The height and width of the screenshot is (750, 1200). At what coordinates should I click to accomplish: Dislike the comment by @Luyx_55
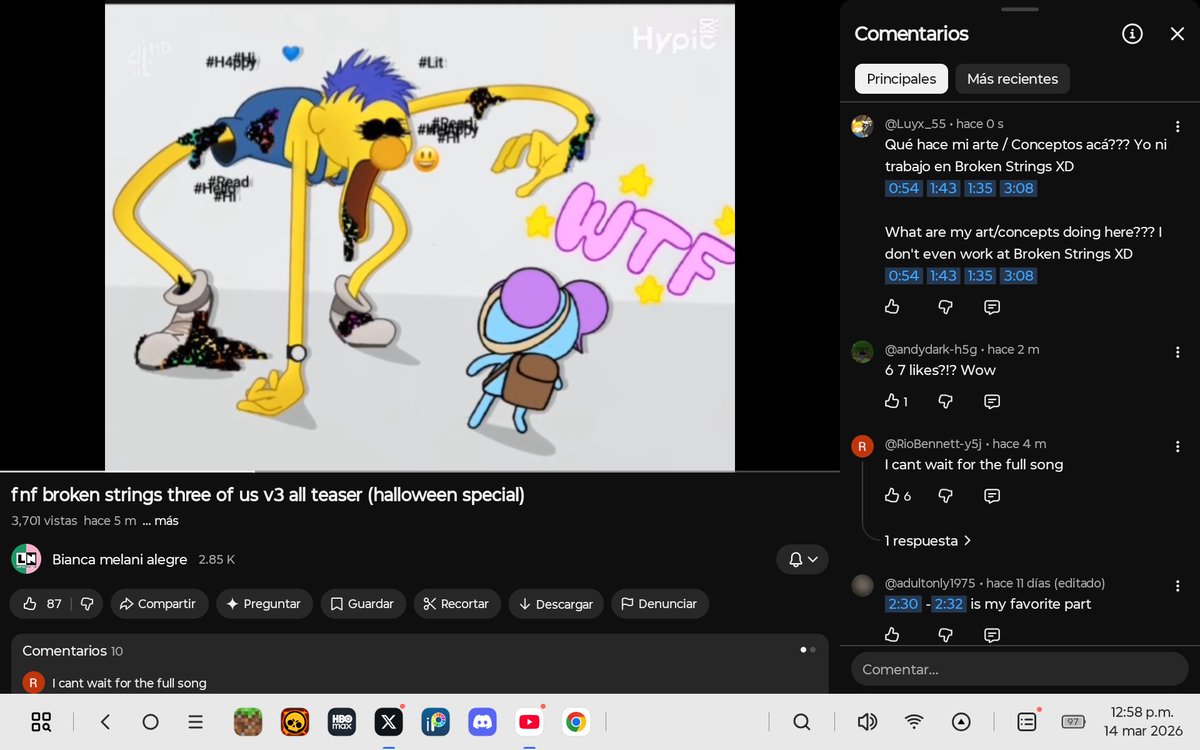pyautogui.click(x=945, y=307)
